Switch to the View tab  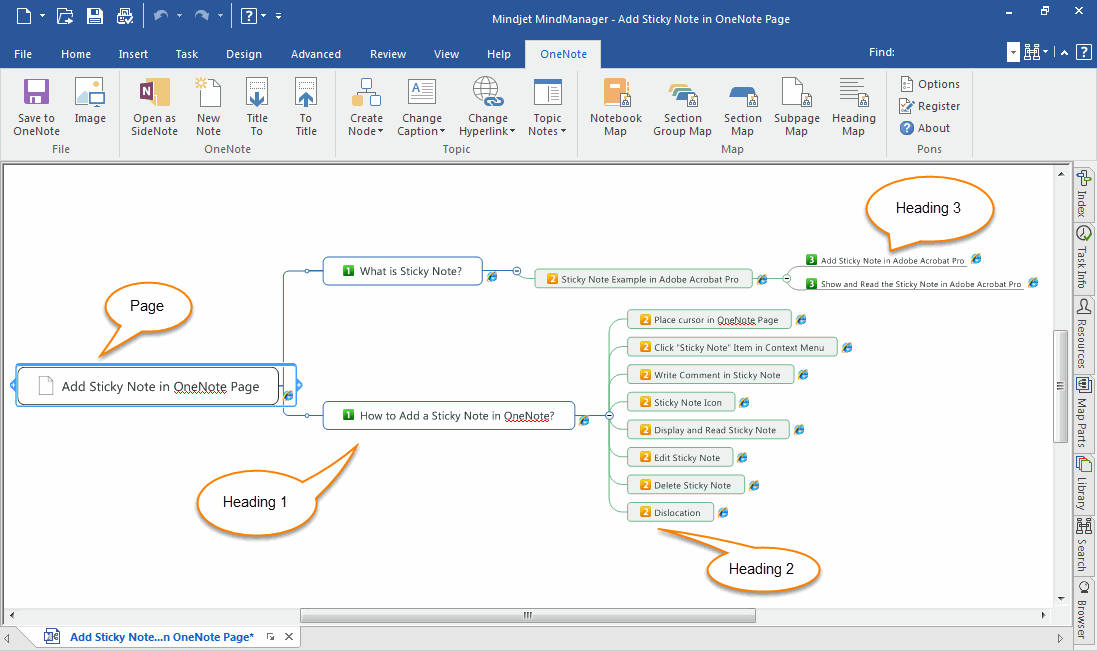446,54
